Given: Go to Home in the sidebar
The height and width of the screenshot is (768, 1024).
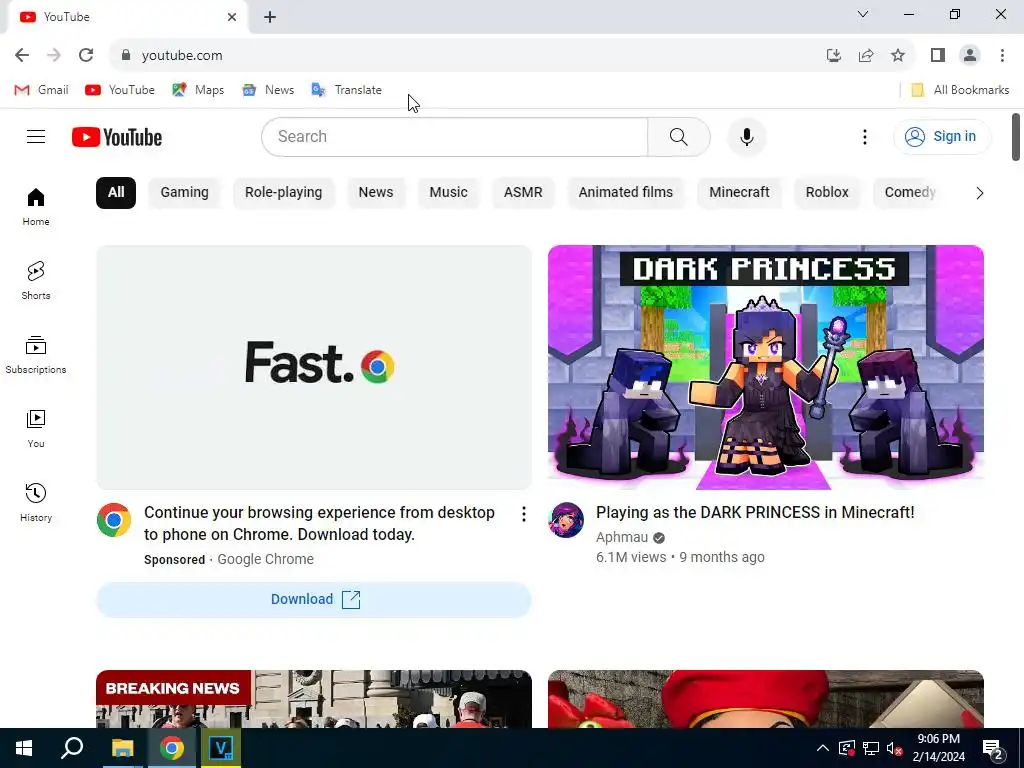Looking at the screenshot, I should 36,207.
